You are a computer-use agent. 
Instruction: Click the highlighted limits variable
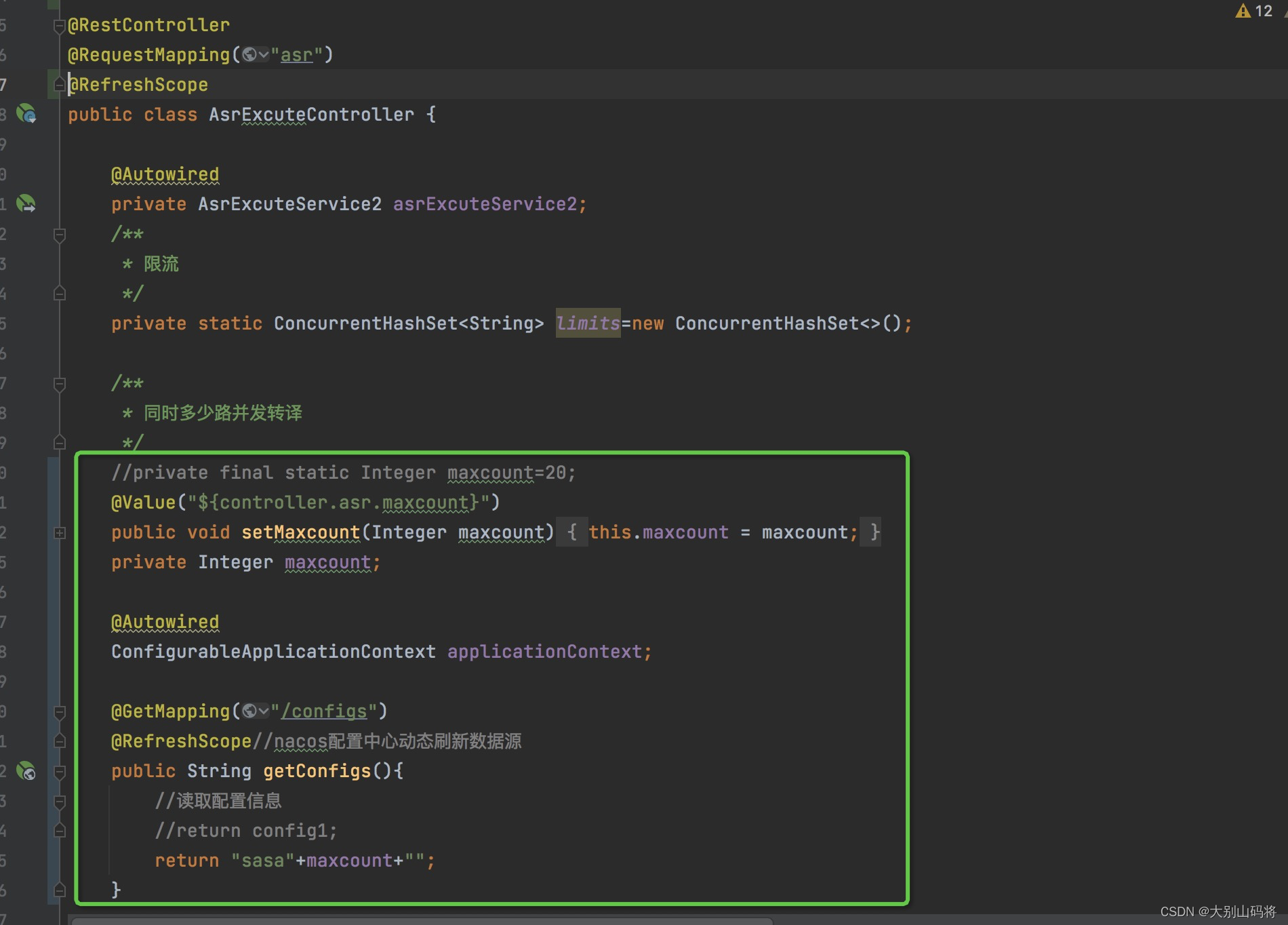coord(588,323)
